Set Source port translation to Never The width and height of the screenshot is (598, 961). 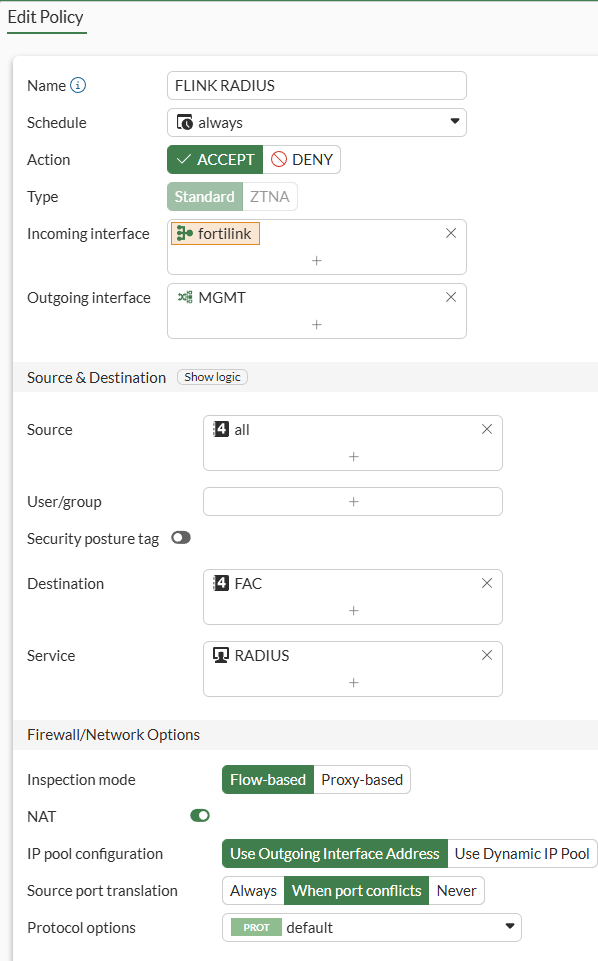[456, 890]
